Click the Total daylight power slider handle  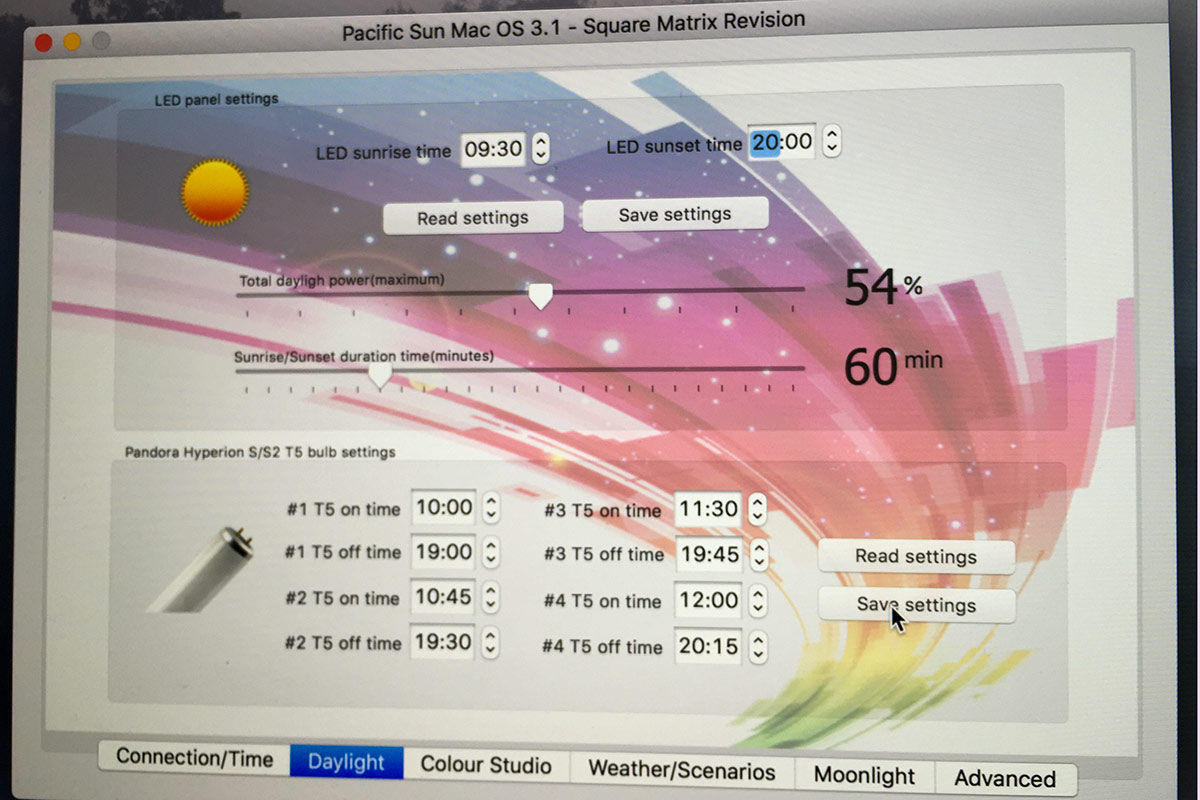point(540,297)
